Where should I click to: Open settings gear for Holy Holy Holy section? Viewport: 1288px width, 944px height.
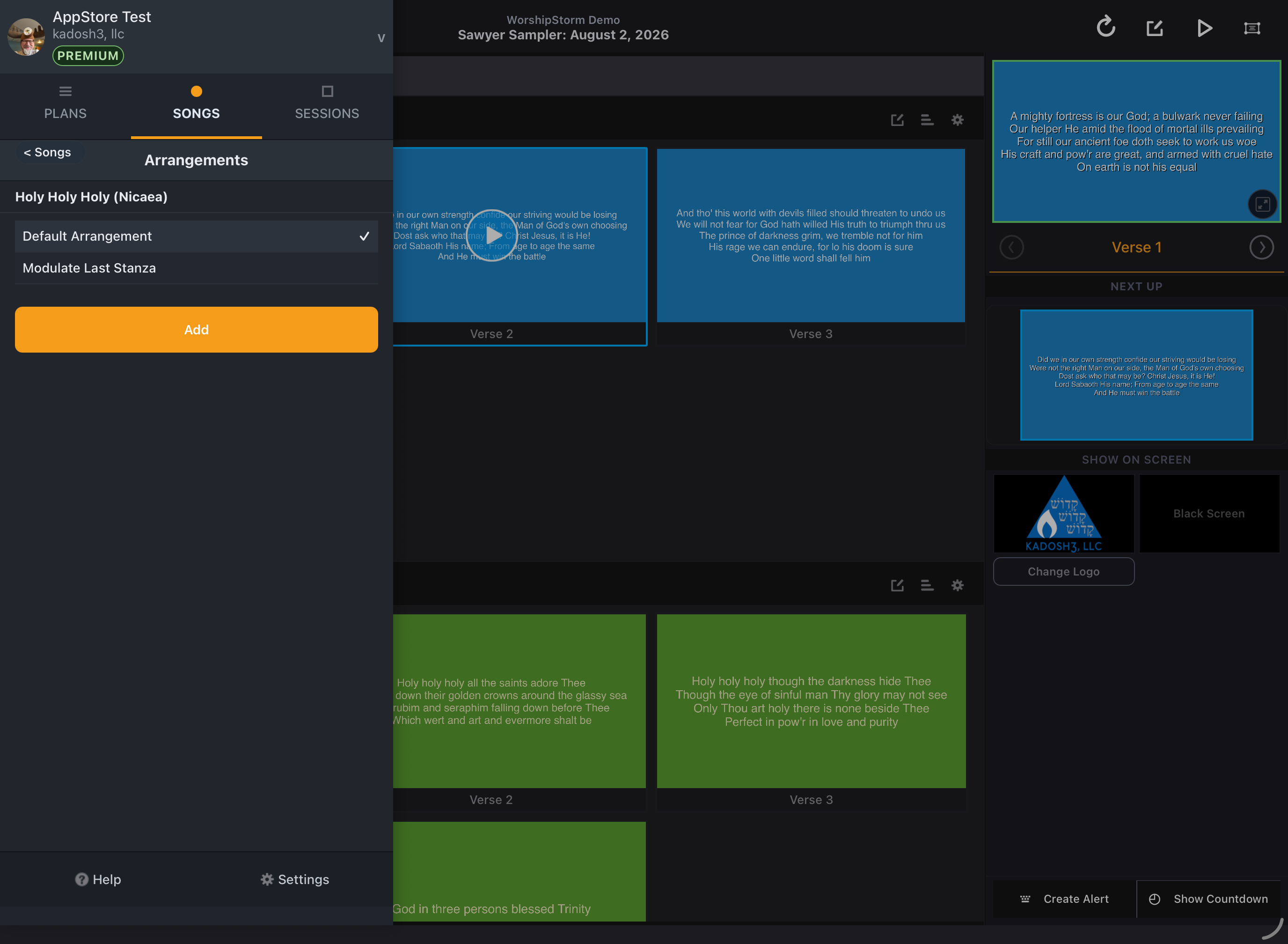pos(957,585)
